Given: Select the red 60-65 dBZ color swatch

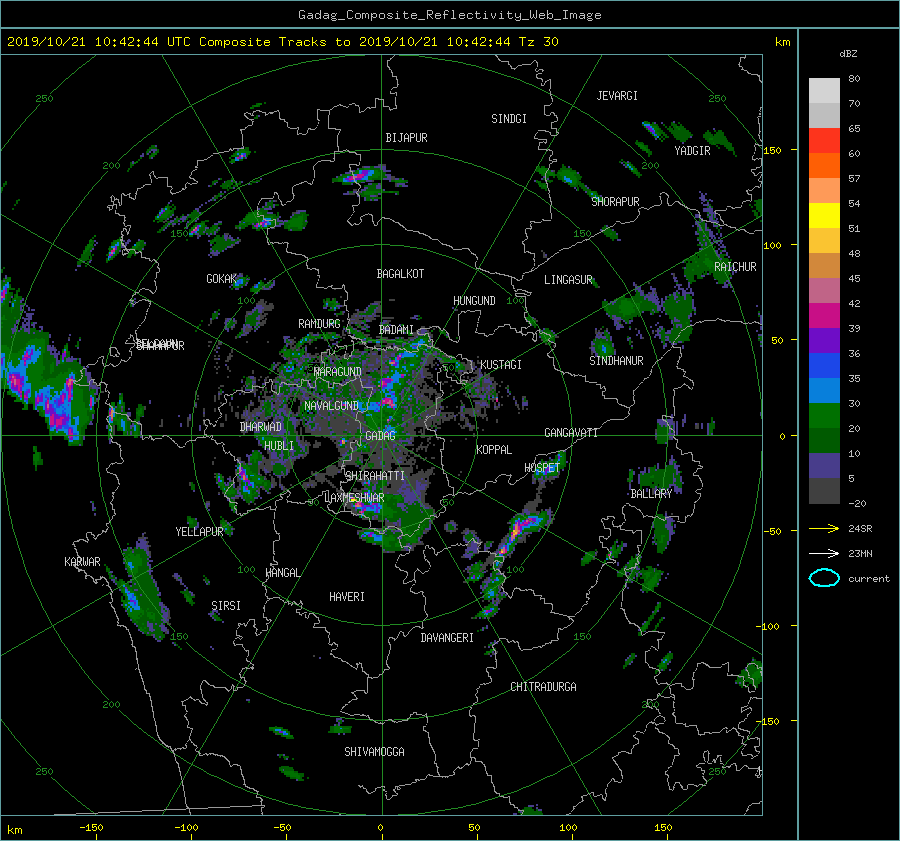Looking at the screenshot, I should (824, 140).
